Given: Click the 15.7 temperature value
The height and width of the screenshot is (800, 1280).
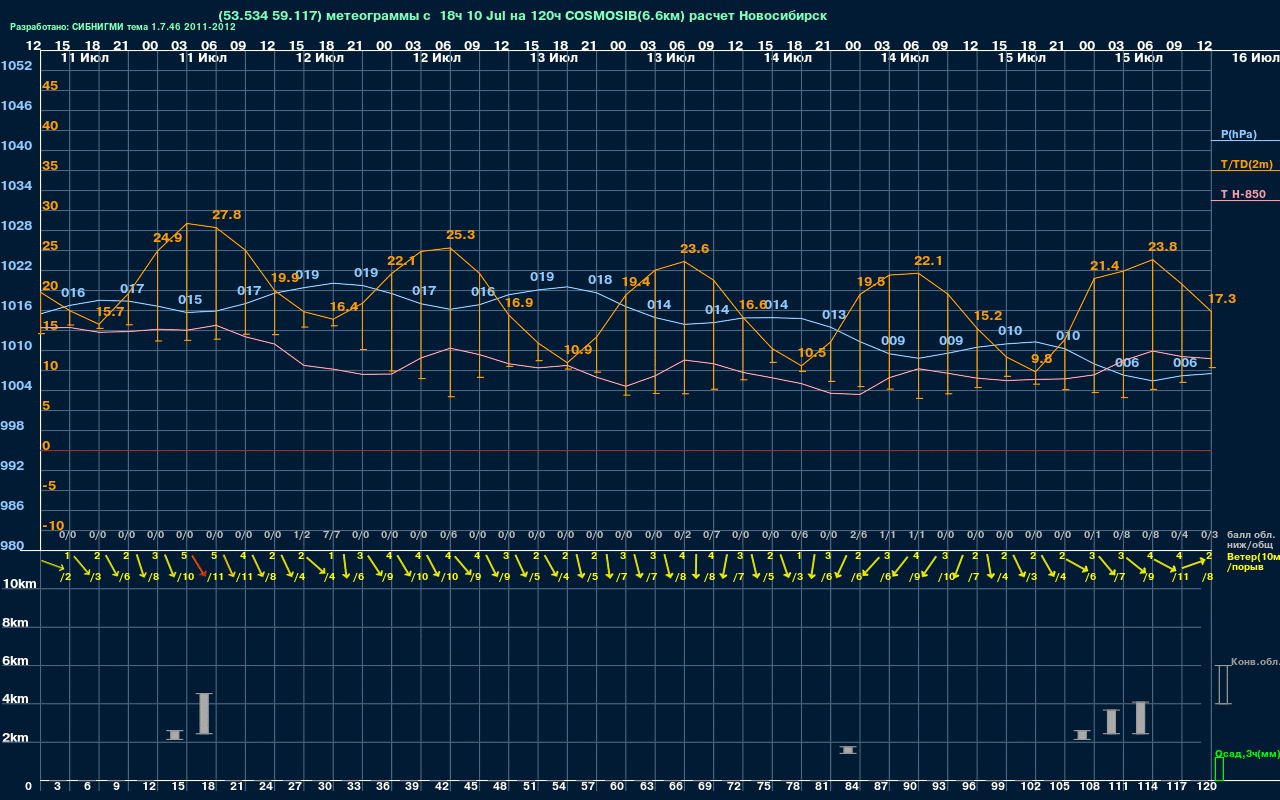Looking at the screenshot, I should pyautogui.click(x=110, y=312).
